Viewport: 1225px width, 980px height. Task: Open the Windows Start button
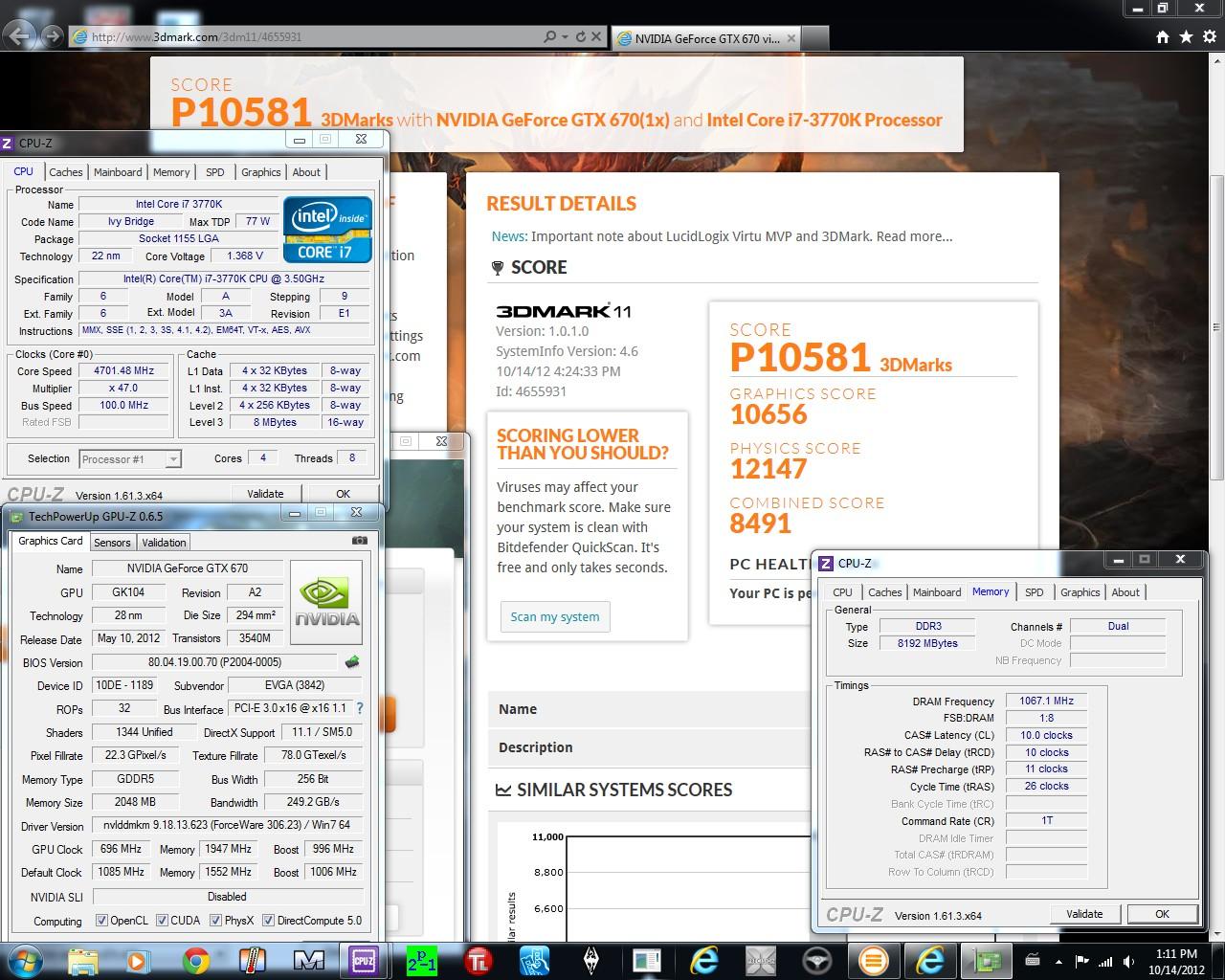[x=23, y=960]
